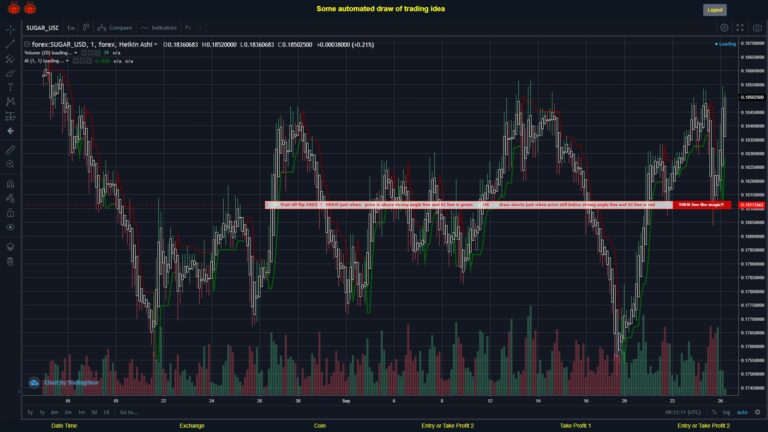Screen dimensions: 768x432
Task: Select the Text annotation tool
Action: (x=10, y=87)
